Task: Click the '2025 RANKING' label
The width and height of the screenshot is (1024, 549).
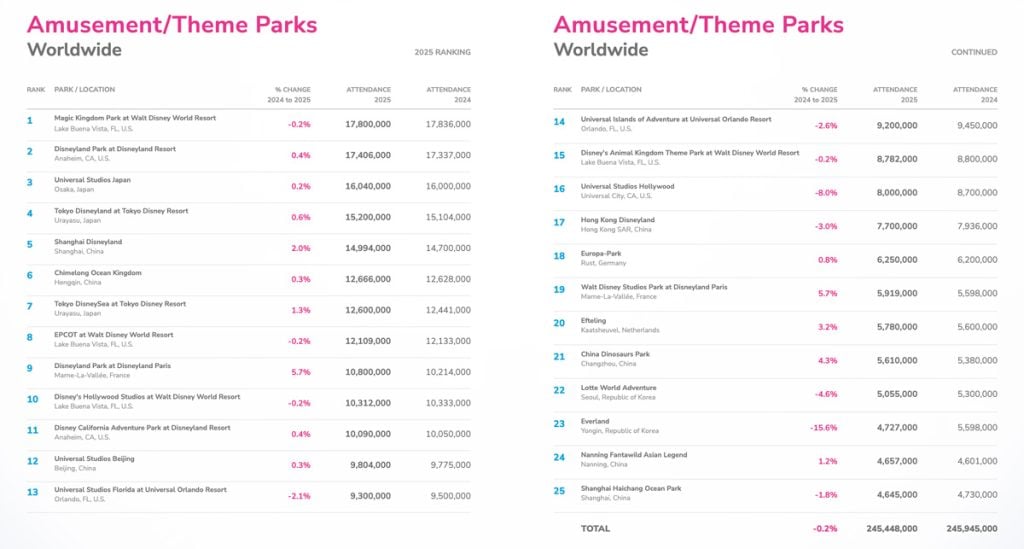Action: [442, 52]
